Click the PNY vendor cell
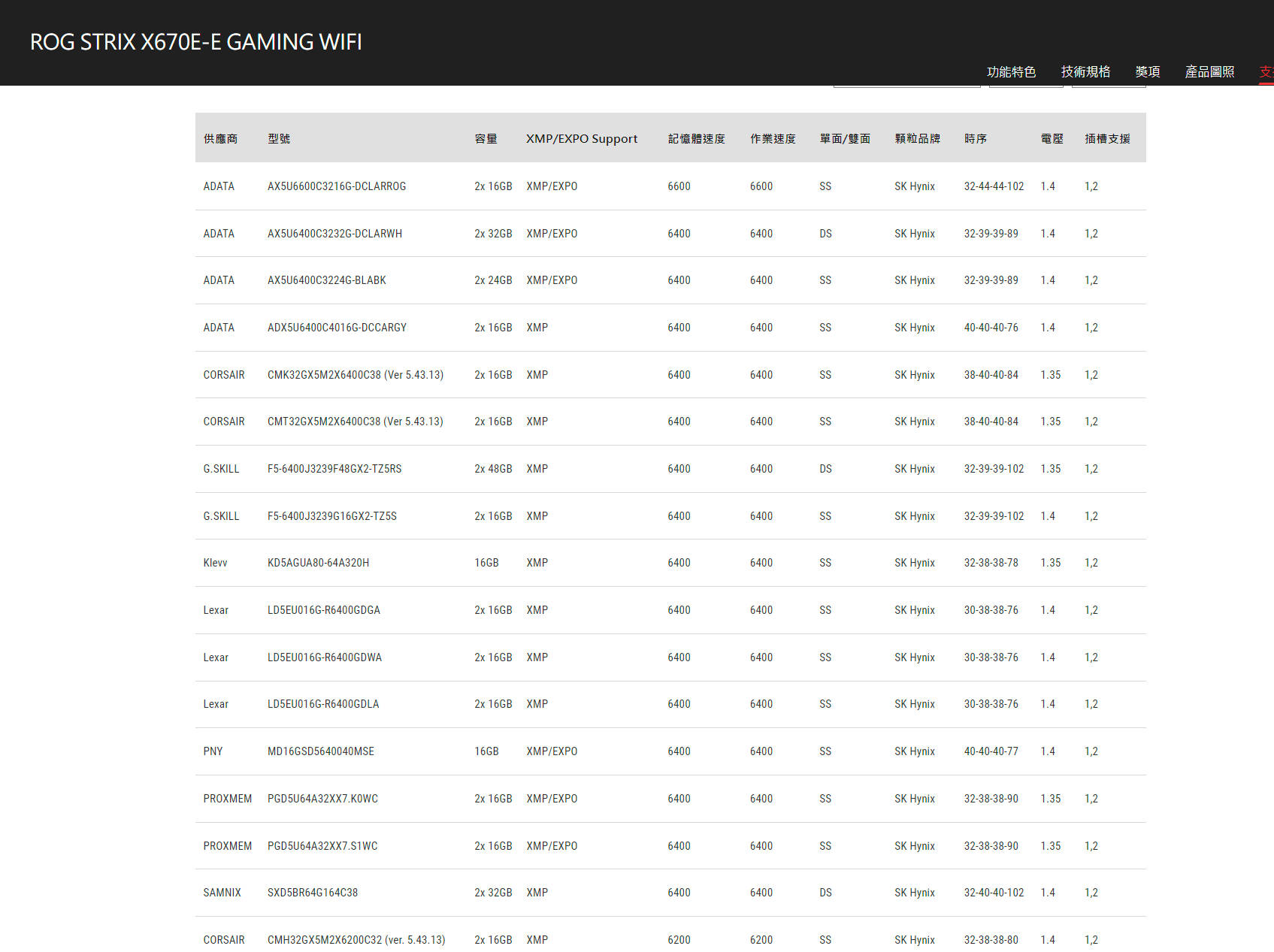This screenshot has height=952, width=1274. (x=213, y=751)
